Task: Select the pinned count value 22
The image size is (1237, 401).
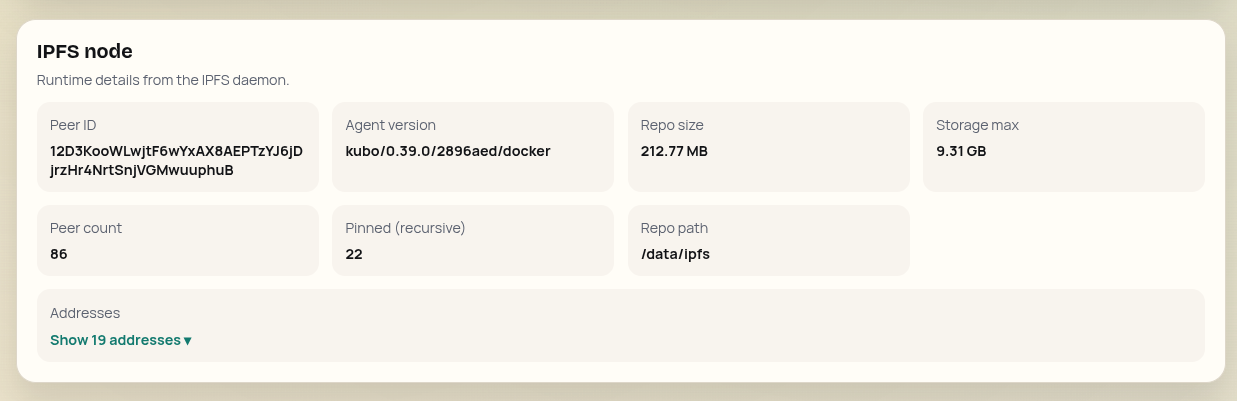Action: 354,254
